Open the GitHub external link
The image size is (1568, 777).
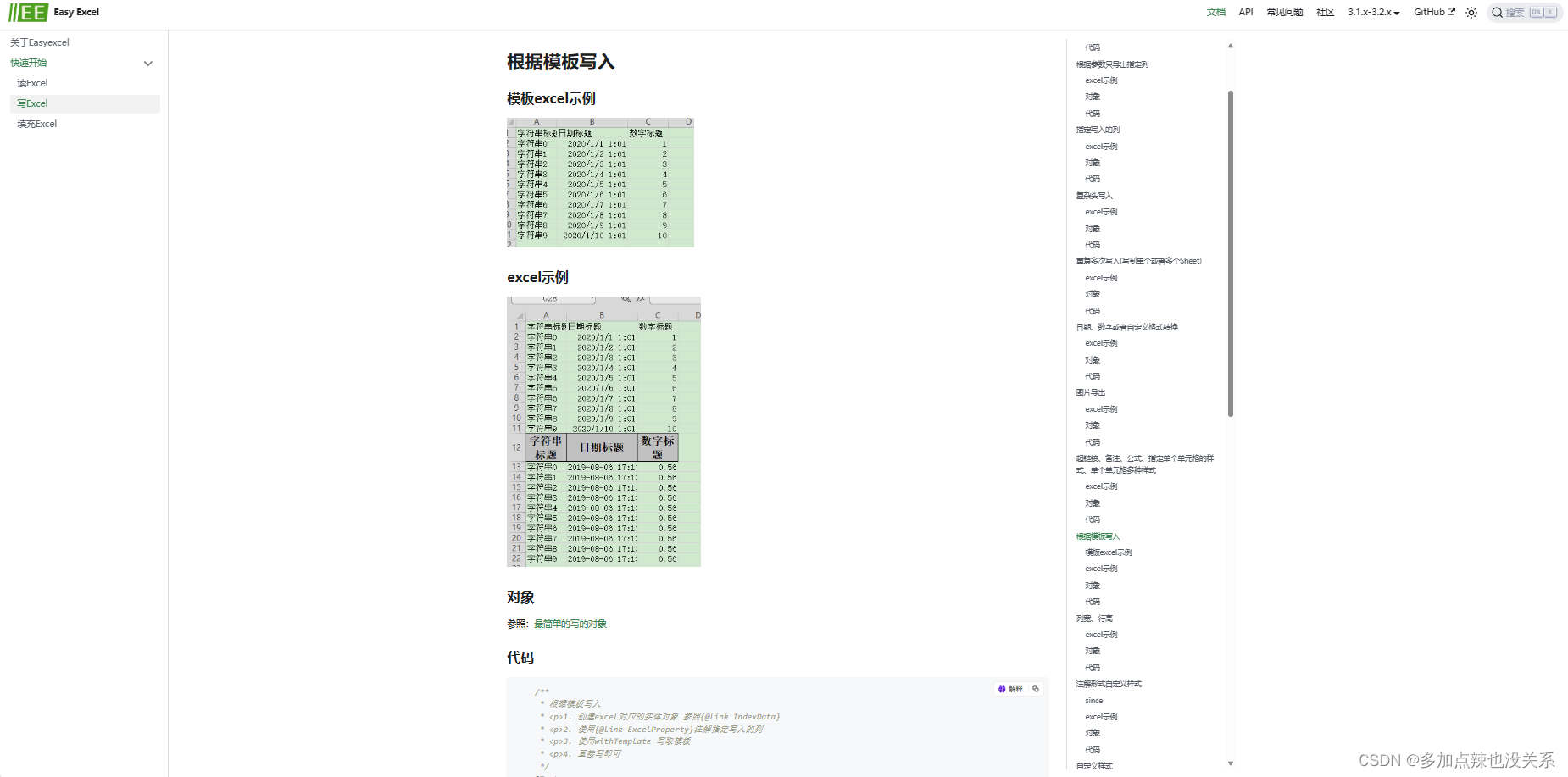click(1434, 12)
